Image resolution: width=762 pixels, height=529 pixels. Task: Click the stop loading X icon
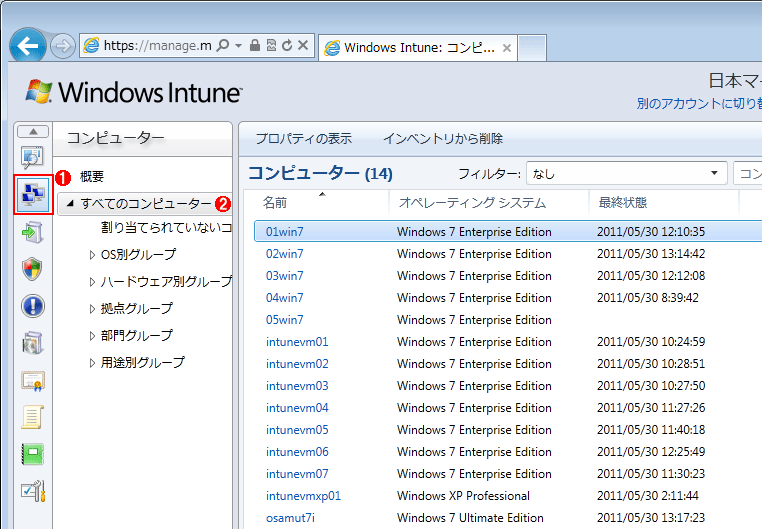[303, 46]
